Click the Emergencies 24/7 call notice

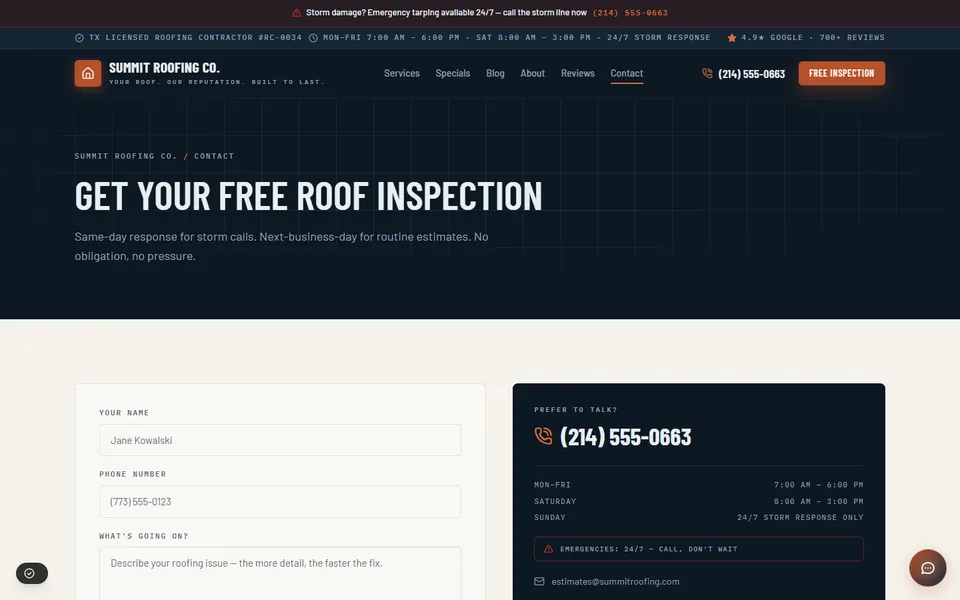pyautogui.click(x=699, y=549)
